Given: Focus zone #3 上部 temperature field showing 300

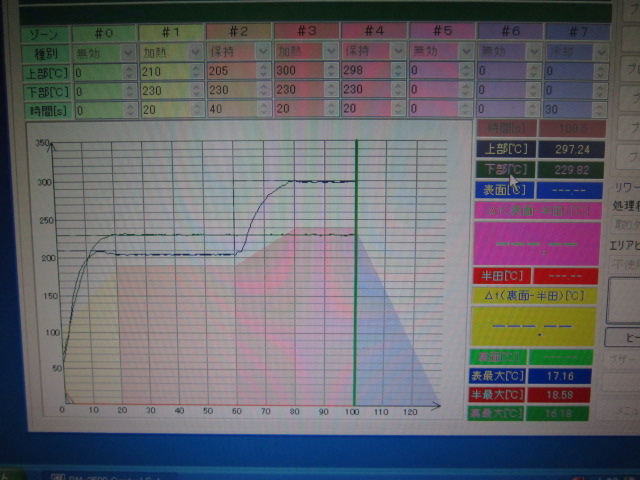Looking at the screenshot, I should coord(294,70).
